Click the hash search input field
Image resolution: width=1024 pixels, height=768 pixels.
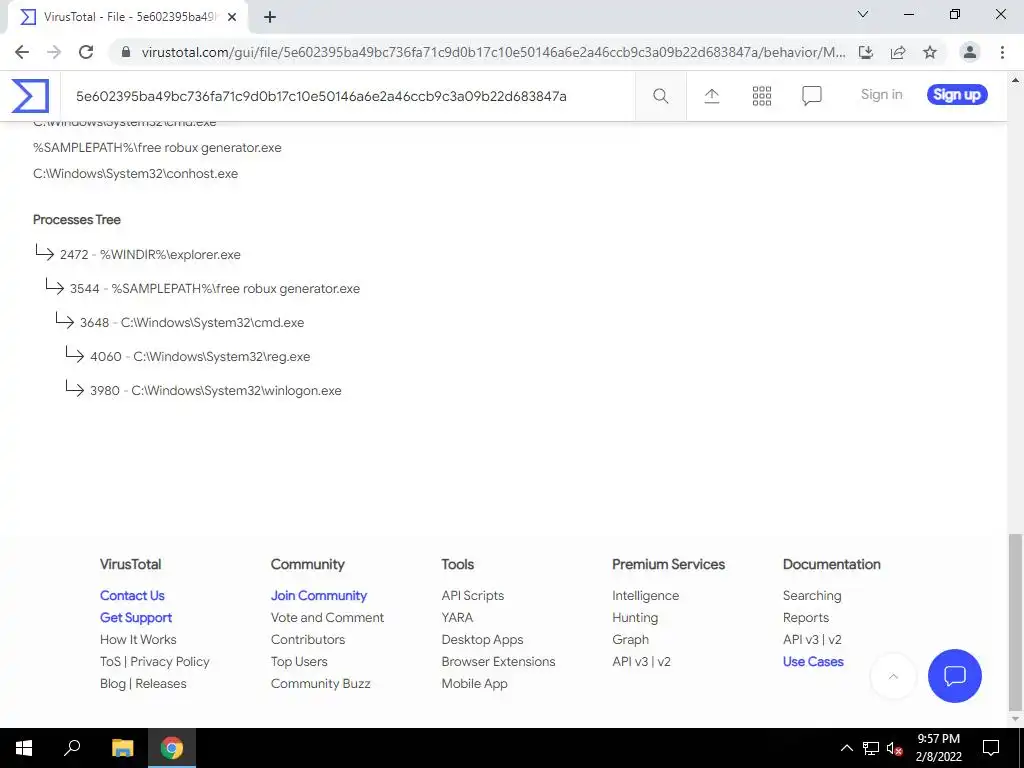[346, 96]
